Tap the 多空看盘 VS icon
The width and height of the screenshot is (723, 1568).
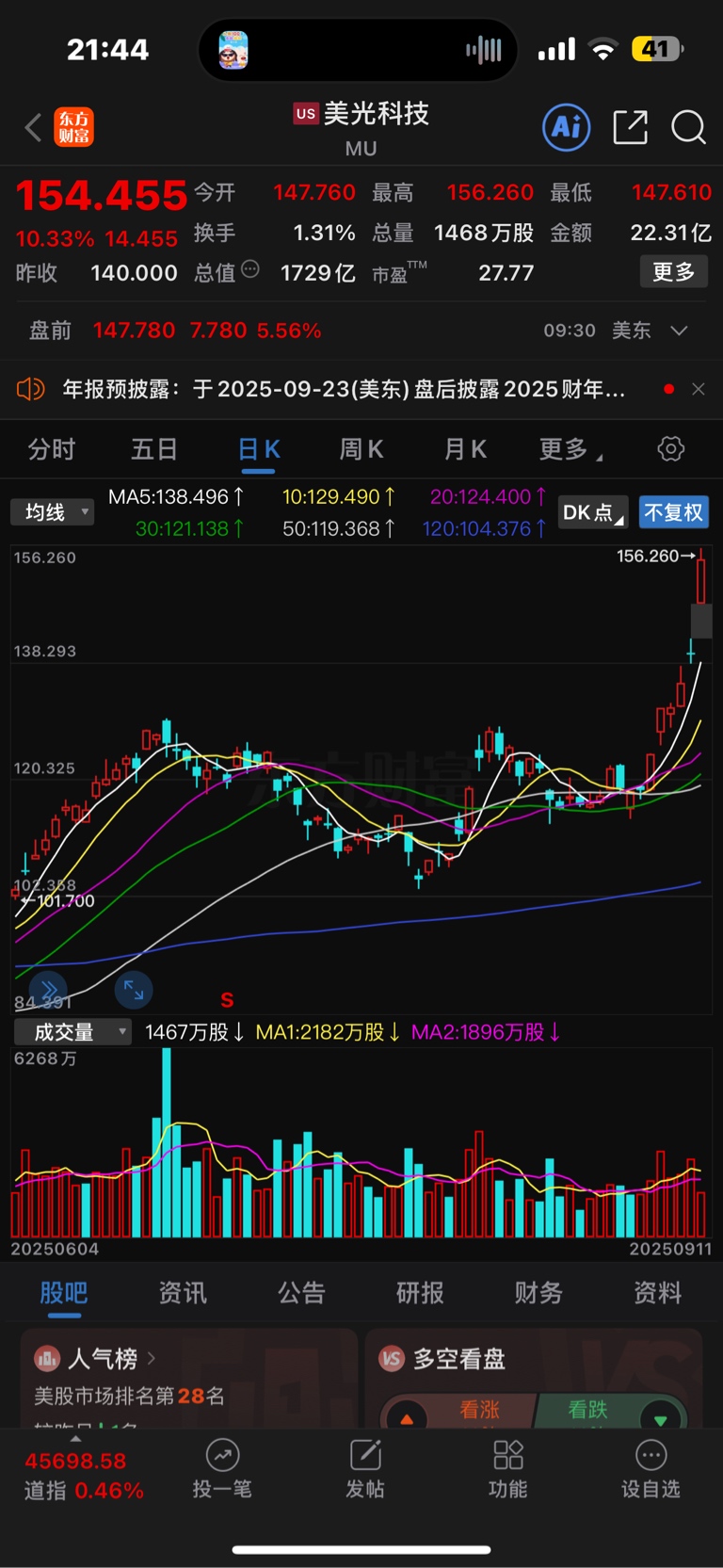click(392, 1359)
